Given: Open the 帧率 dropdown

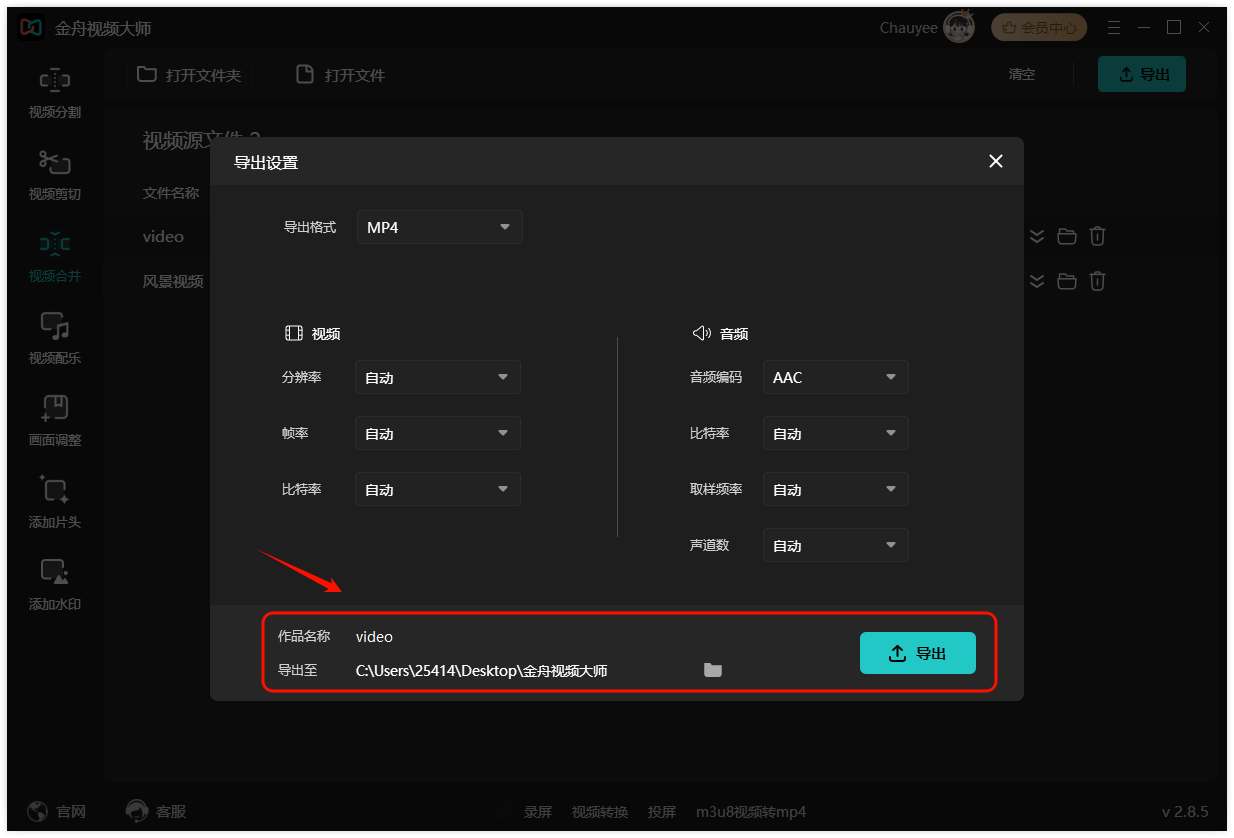Looking at the screenshot, I should 438,434.
